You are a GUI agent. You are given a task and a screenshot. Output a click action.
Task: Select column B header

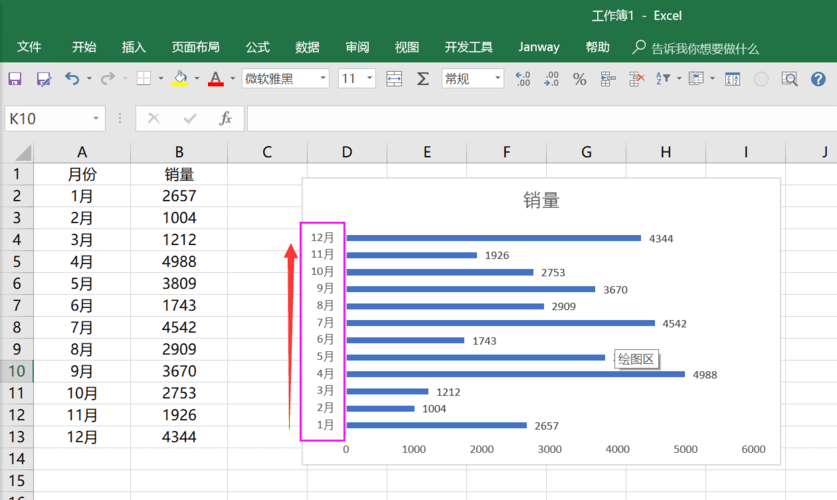(179, 152)
